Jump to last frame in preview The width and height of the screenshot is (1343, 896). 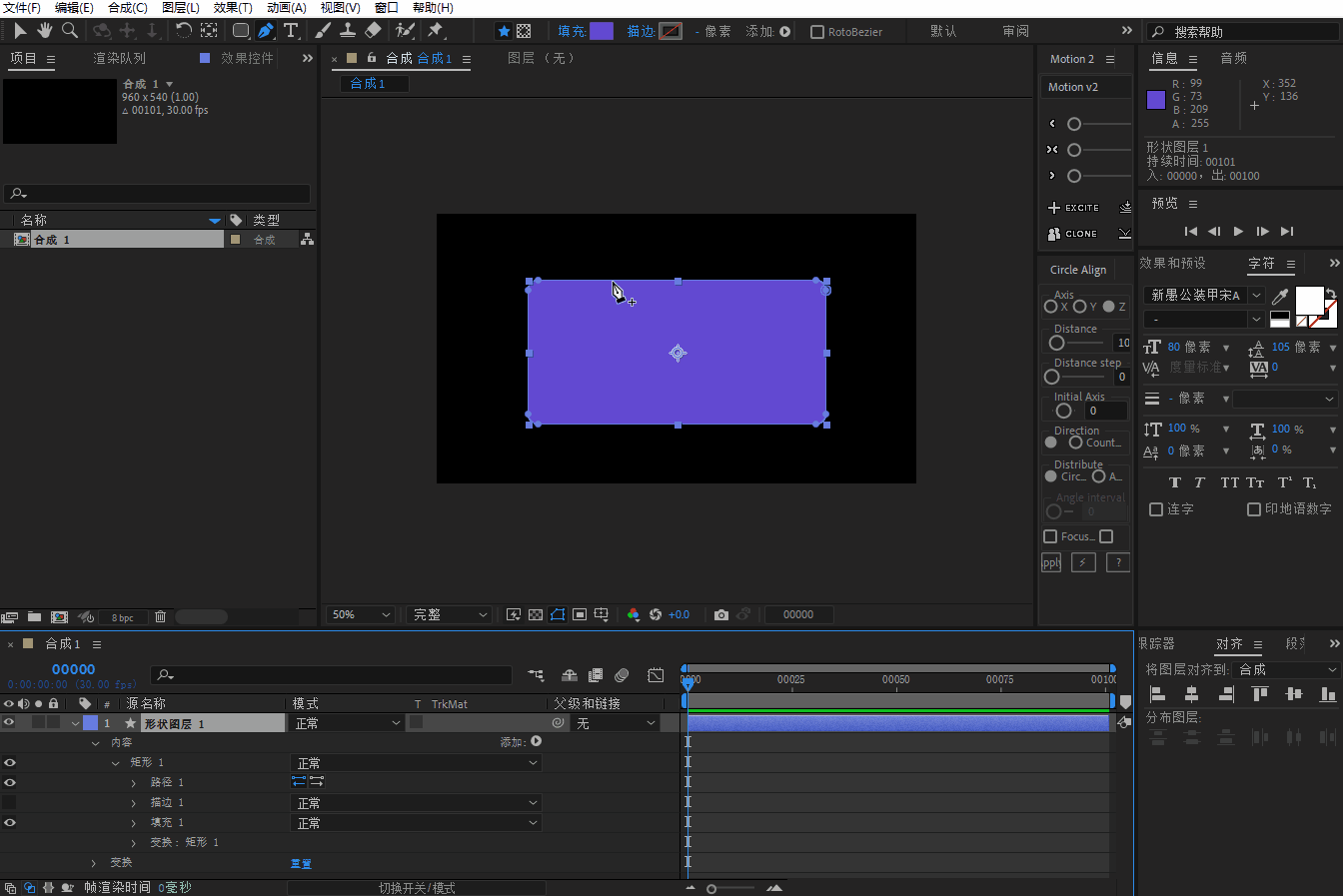tap(1287, 231)
